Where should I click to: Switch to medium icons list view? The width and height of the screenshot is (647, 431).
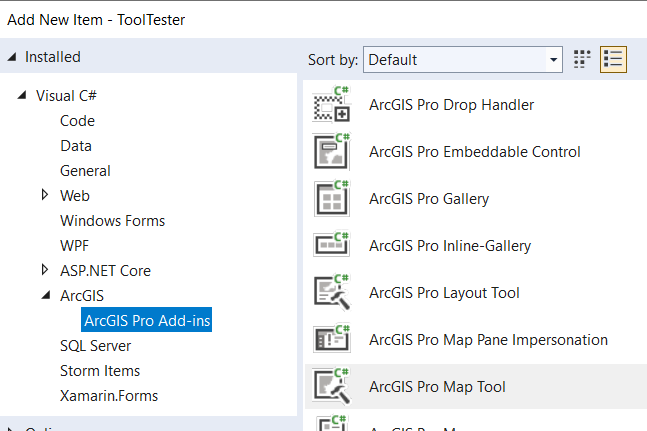(613, 60)
